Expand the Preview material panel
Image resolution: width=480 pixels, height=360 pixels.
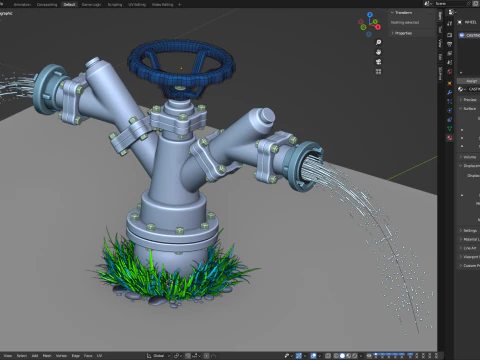tap(469, 100)
